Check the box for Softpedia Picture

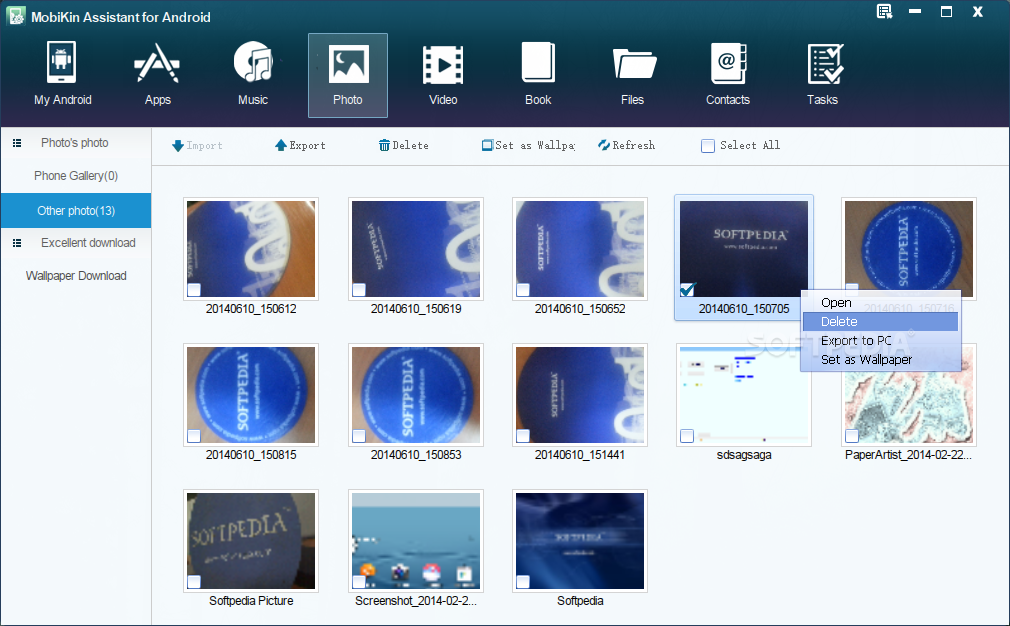(194, 582)
